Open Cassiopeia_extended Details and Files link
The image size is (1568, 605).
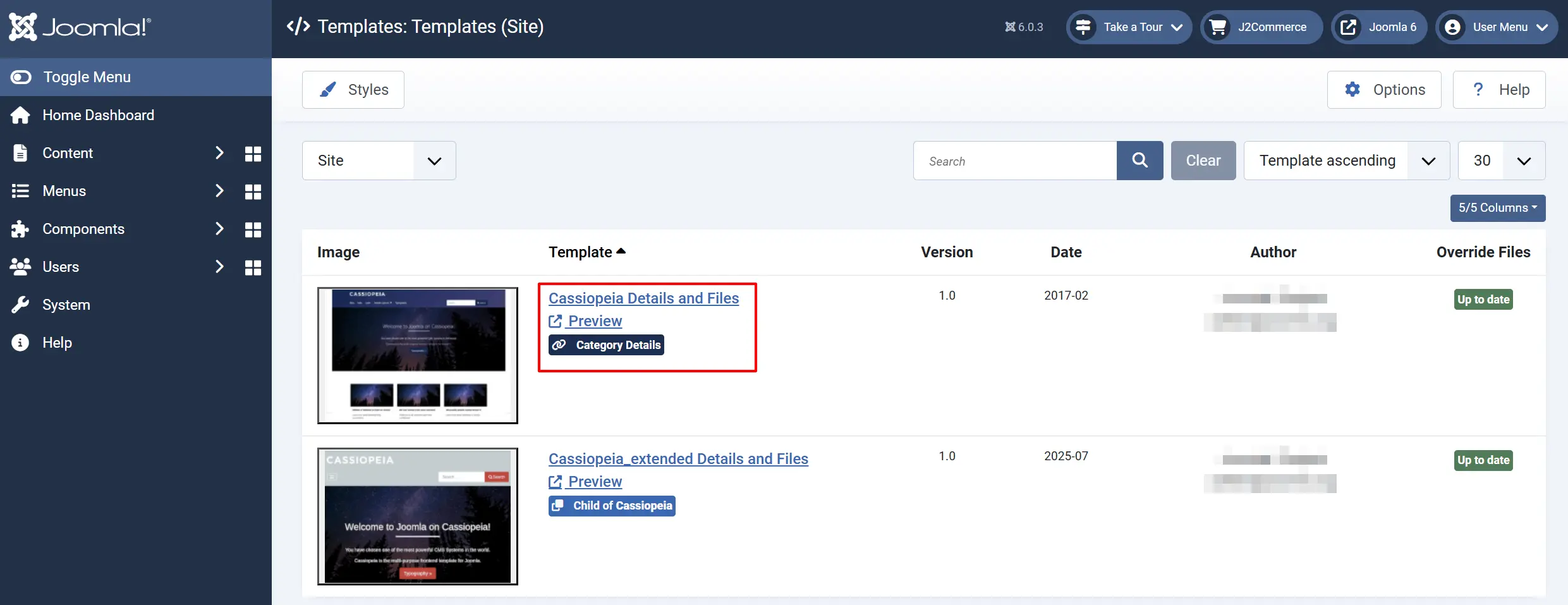click(x=678, y=459)
